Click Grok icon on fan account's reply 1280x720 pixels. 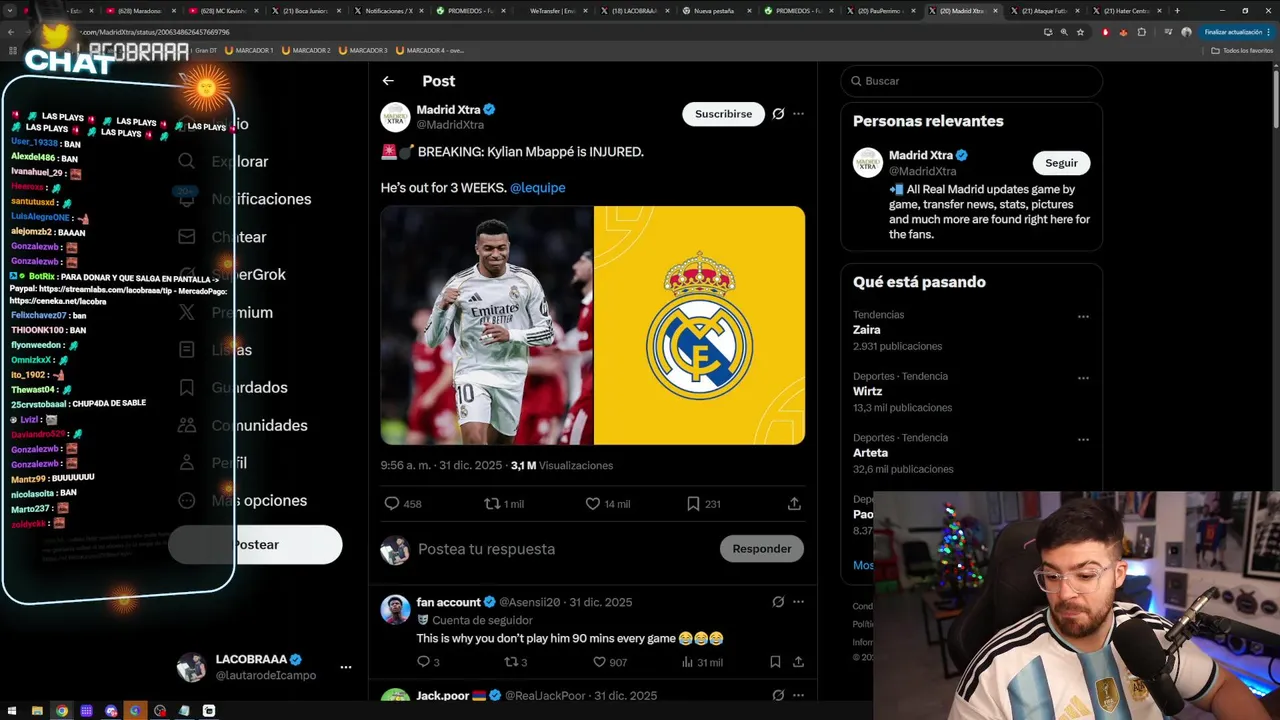click(778, 602)
